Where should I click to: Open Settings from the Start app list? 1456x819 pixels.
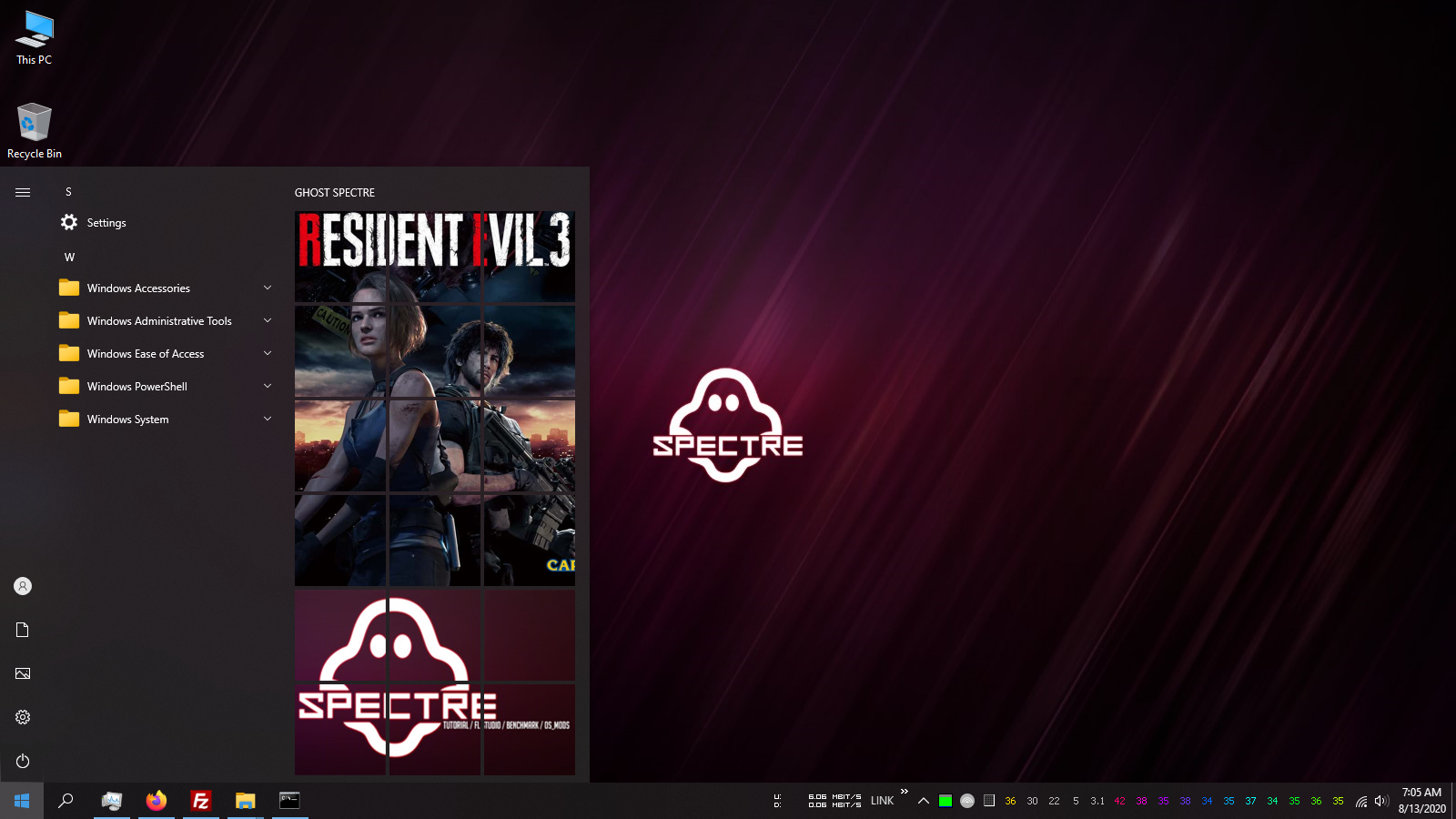[x=167, y=223]
